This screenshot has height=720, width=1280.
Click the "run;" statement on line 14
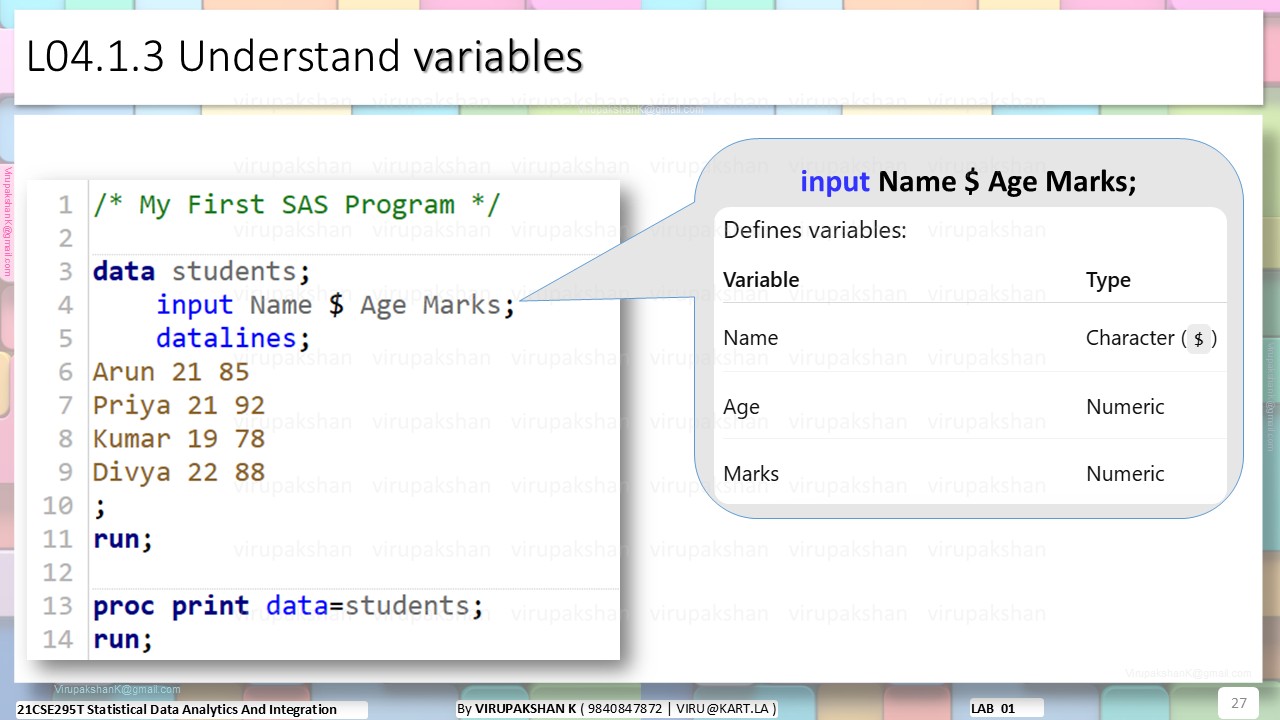click(x=123, y=640)
